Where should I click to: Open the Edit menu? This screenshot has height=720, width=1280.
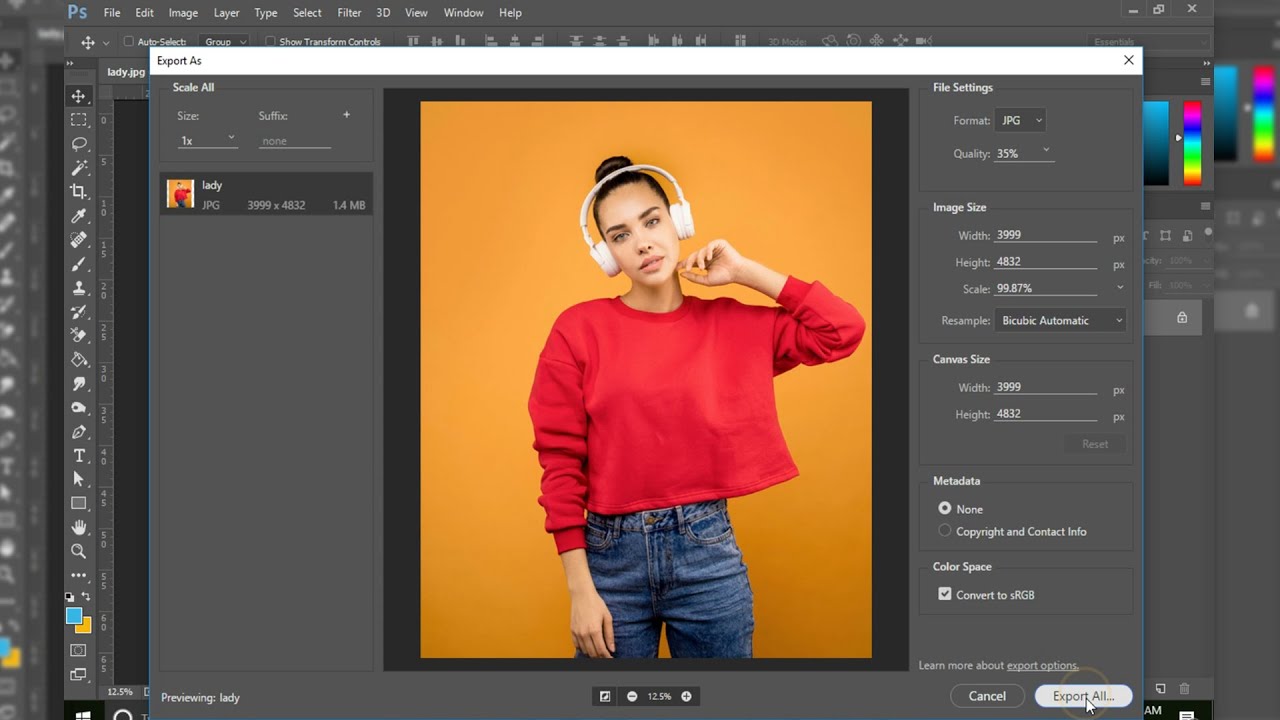(x=145, y=13)
